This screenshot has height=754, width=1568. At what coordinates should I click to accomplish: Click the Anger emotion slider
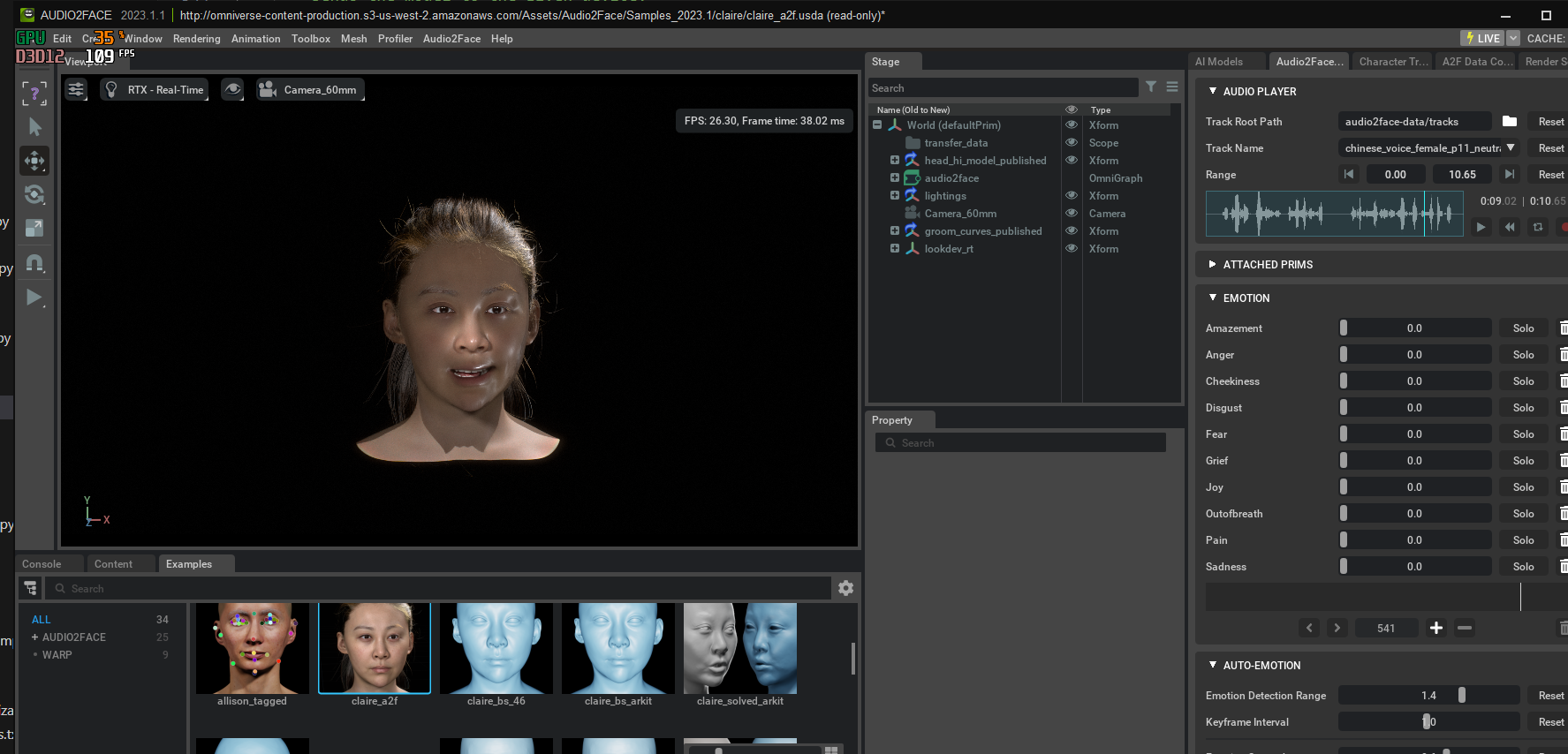1414,355
